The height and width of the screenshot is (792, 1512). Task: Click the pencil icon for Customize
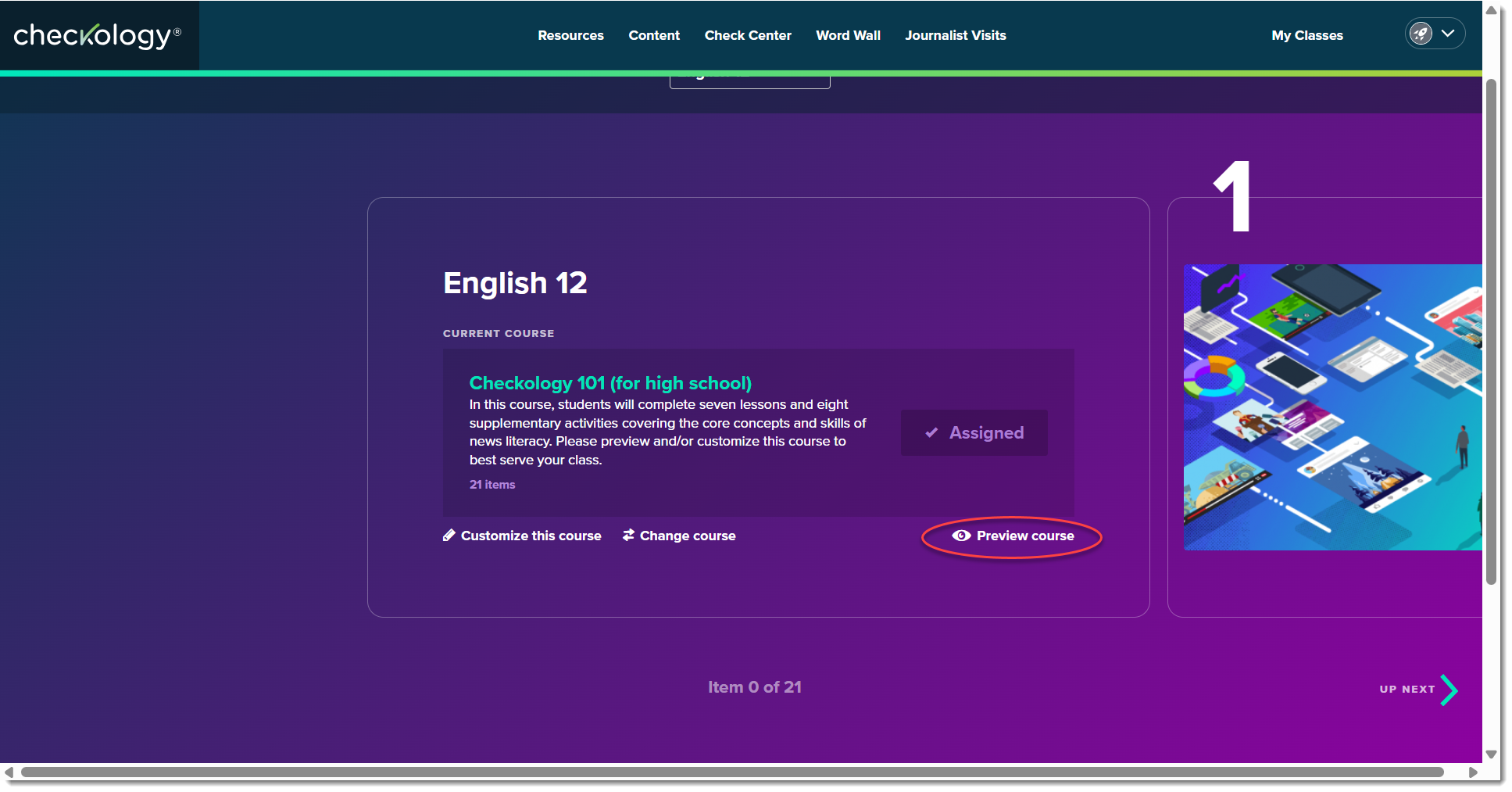(449, 536)
